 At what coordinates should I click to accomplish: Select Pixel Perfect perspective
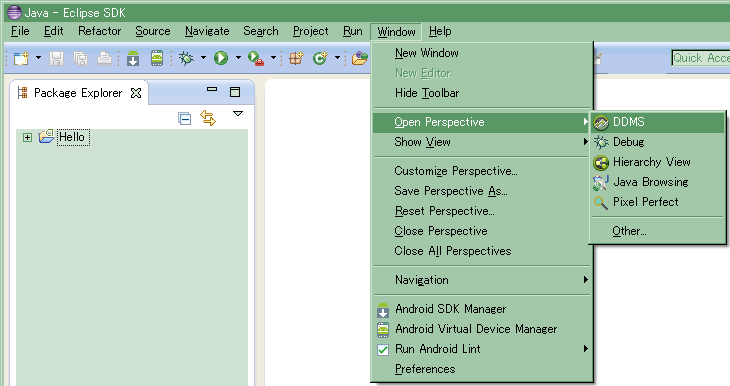click(x=658, y=202)
